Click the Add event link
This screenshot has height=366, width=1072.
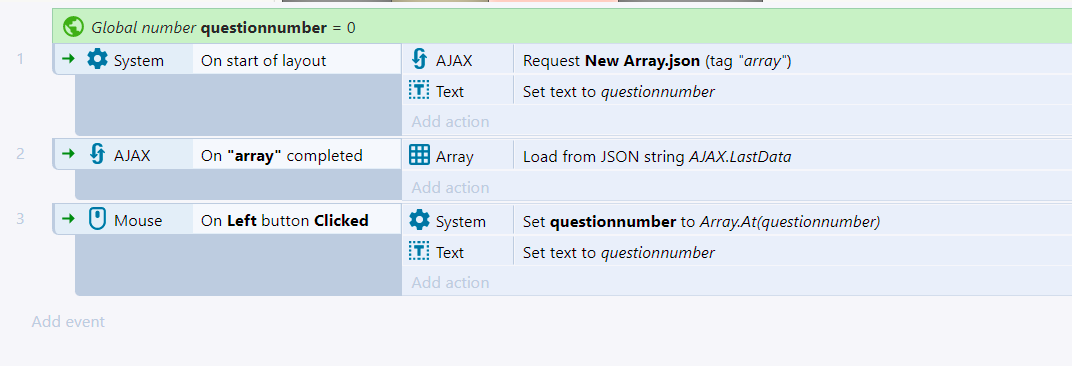[68, 322]
